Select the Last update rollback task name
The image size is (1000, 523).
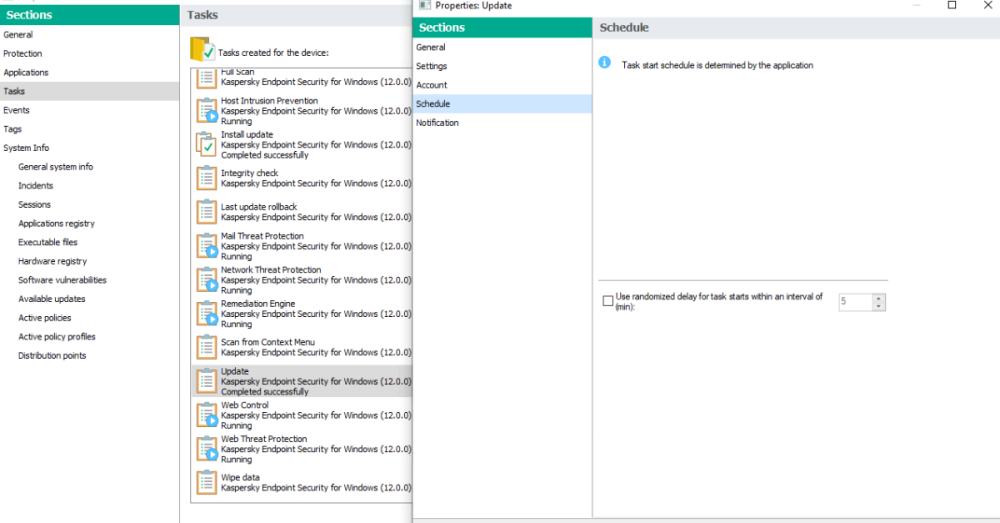259,207
